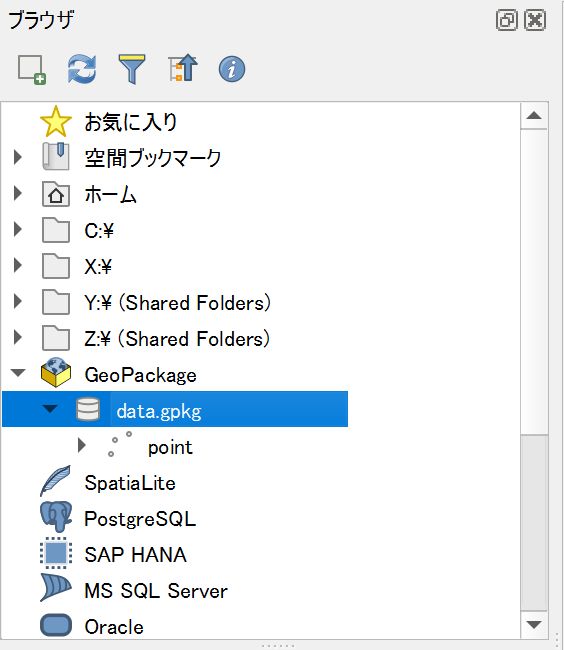Select the data.gpkg label
Screen dimensions: 564x650
pyautogui.click(x=159, y=412)
